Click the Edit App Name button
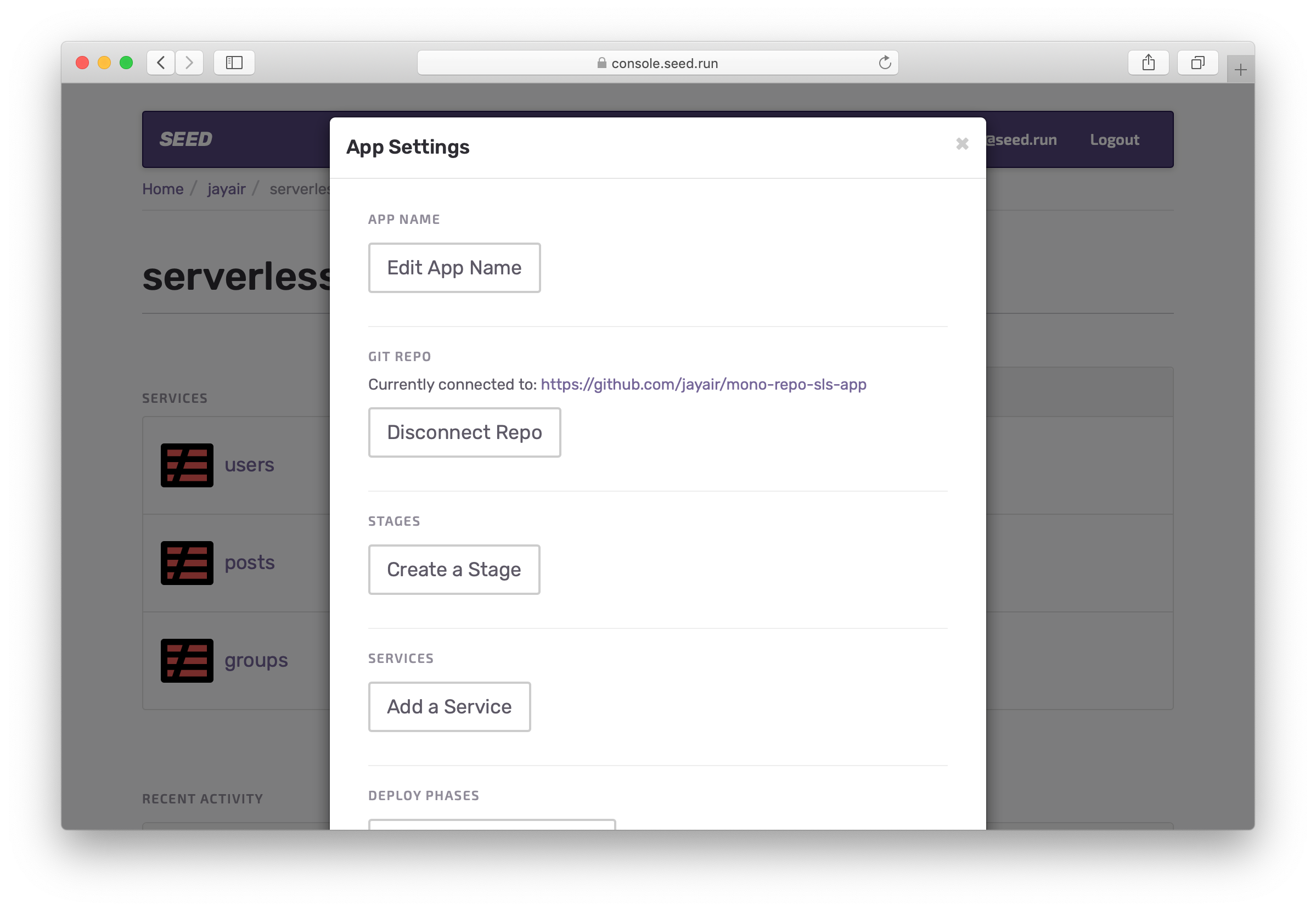 (454, 268)
